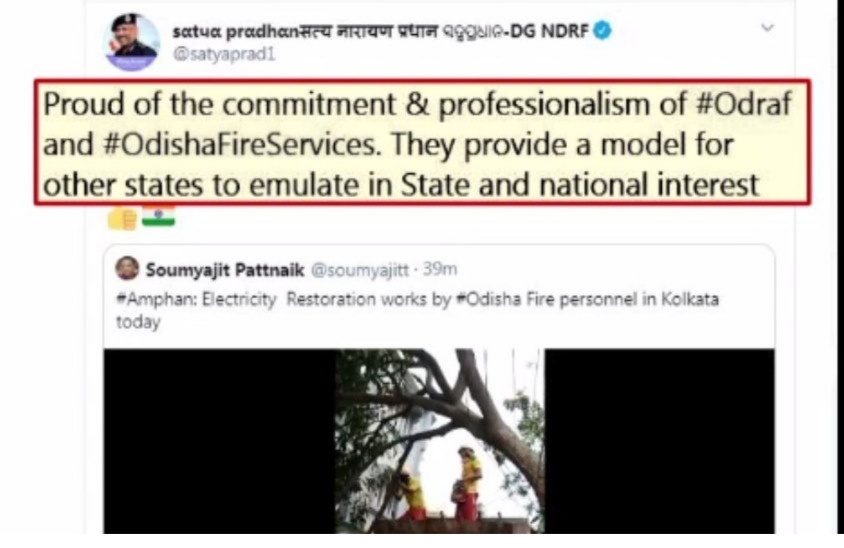This screenshot has height=548, width=844.
Task: Follow the #OdishaFireServices hashtag
Action: tap(241, 144)
